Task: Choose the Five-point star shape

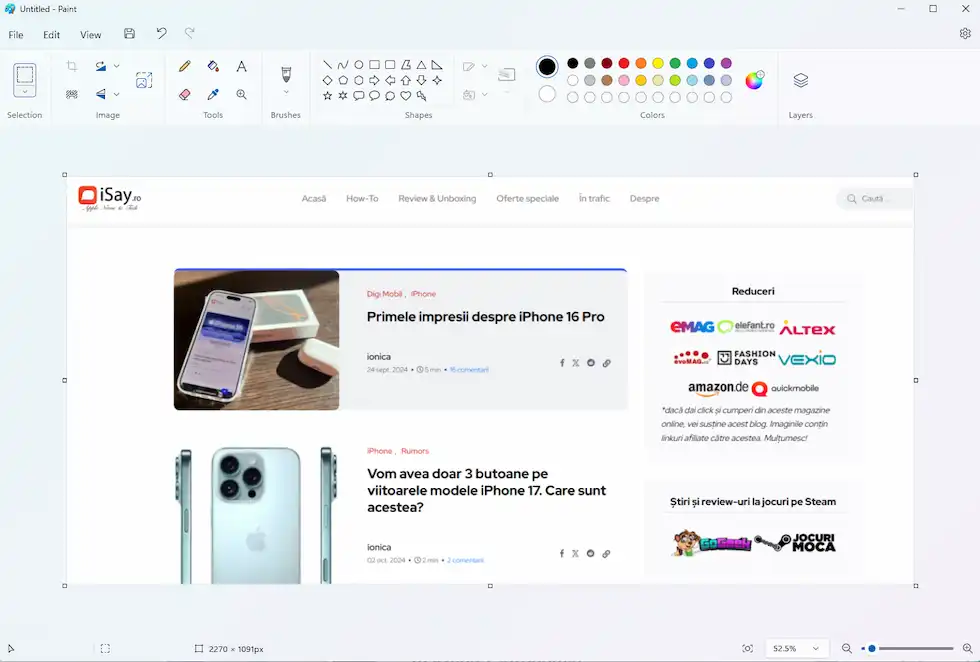Action: pos(328,96)
